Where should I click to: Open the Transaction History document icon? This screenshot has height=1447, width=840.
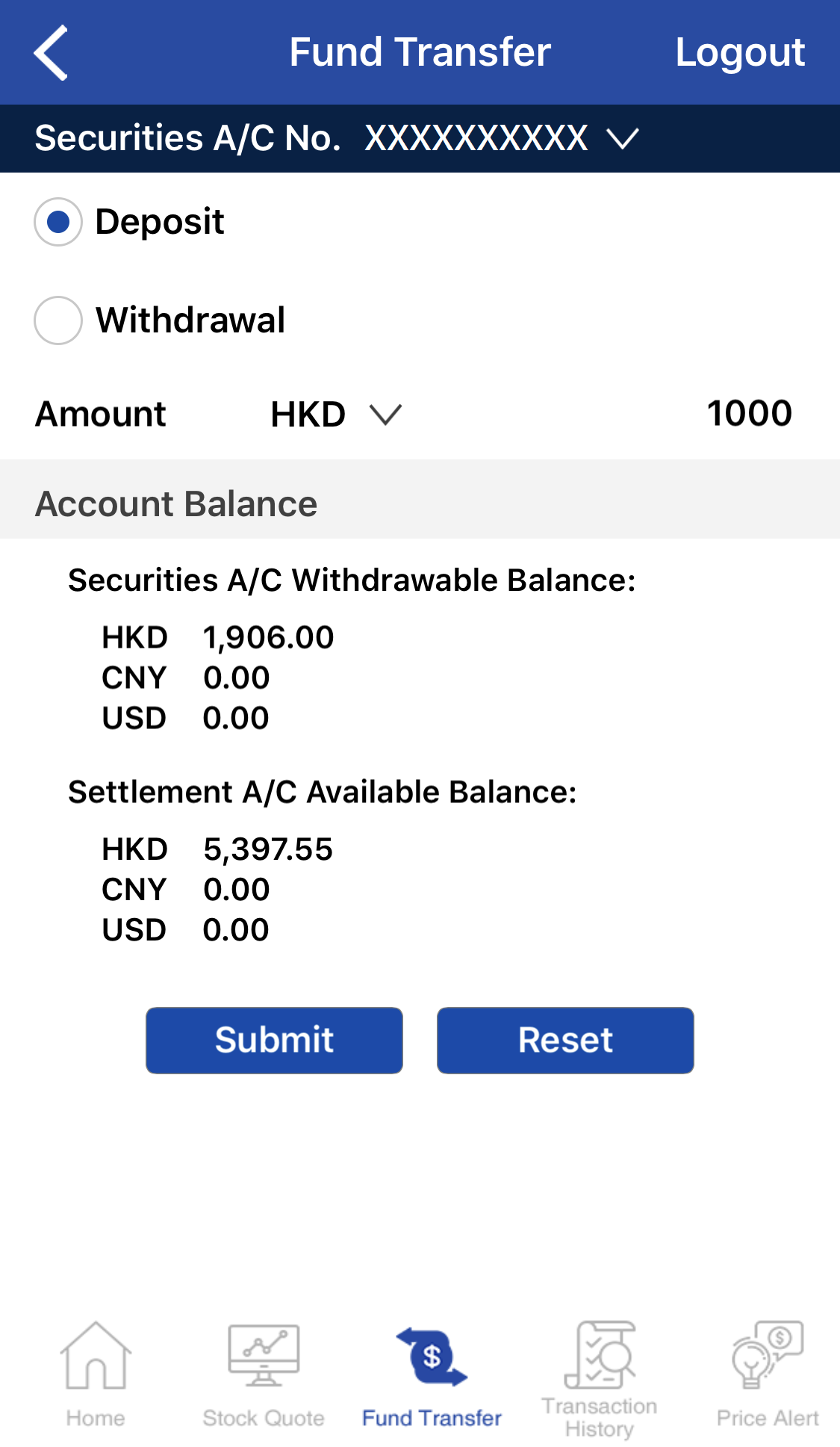(600, 1355)
